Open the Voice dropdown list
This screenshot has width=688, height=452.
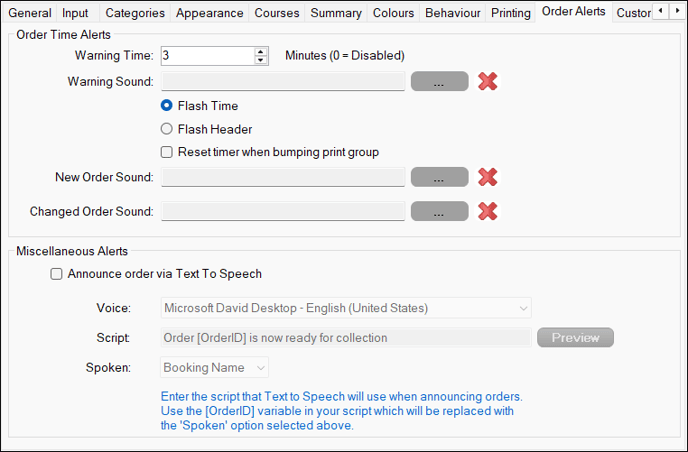pos(346,308)
